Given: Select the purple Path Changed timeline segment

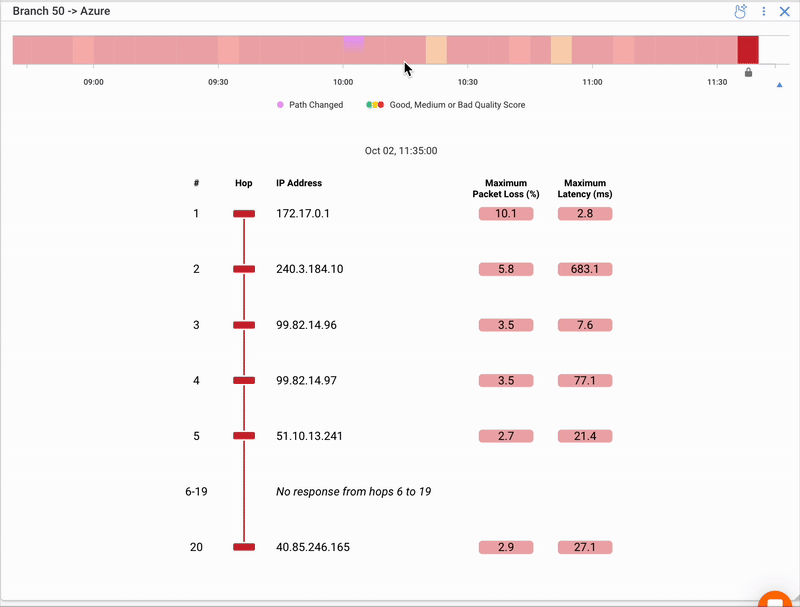Looking at the screenshot, I should 353,44.
